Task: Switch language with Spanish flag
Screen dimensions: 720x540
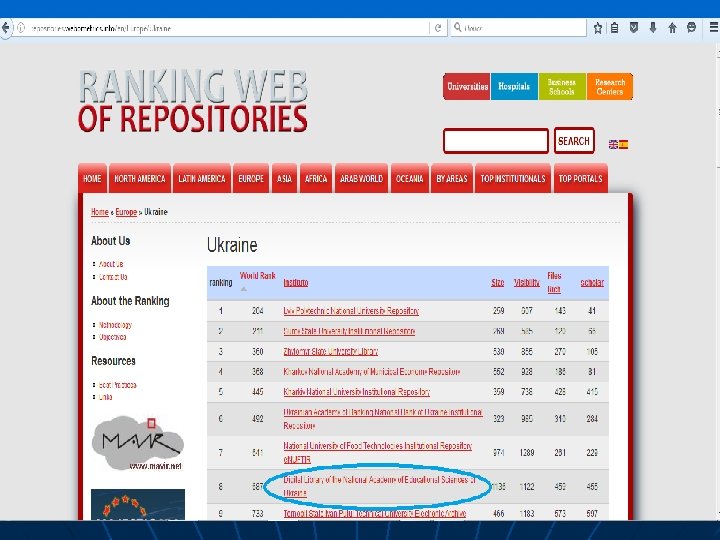Action: (623, 144)
